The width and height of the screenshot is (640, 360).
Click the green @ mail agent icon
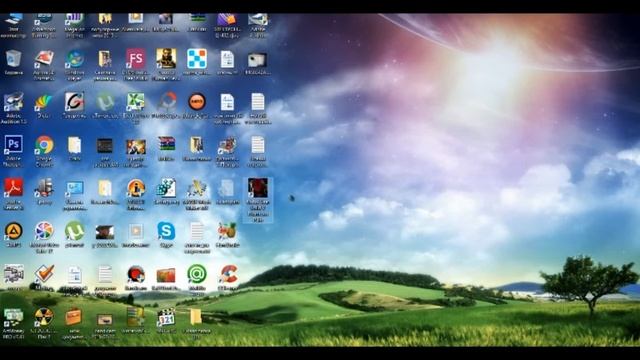197,274
